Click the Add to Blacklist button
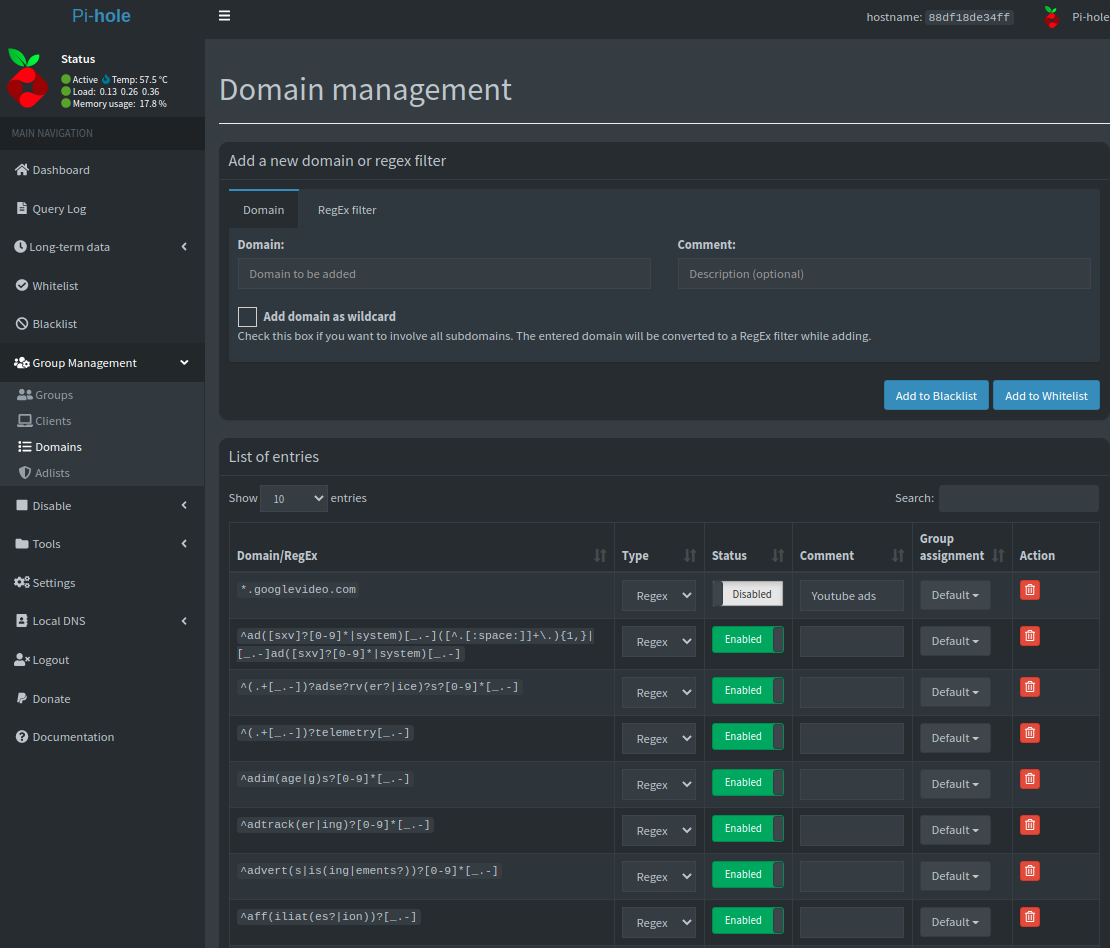Viewport: 1110px width, 948px height. coord(936,396)
